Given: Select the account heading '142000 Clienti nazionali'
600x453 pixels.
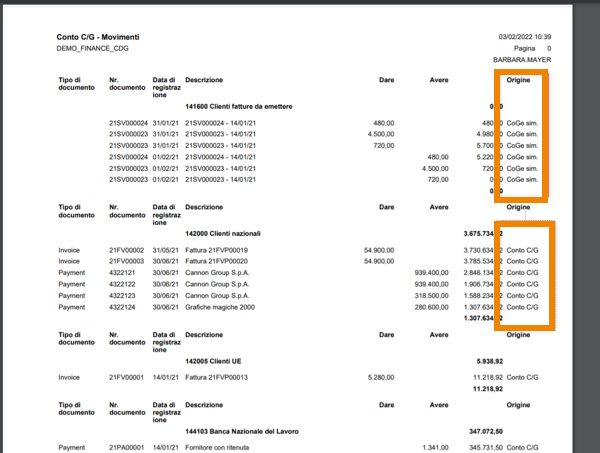Looking at the screenshot, I should click(x=223, y=233).
